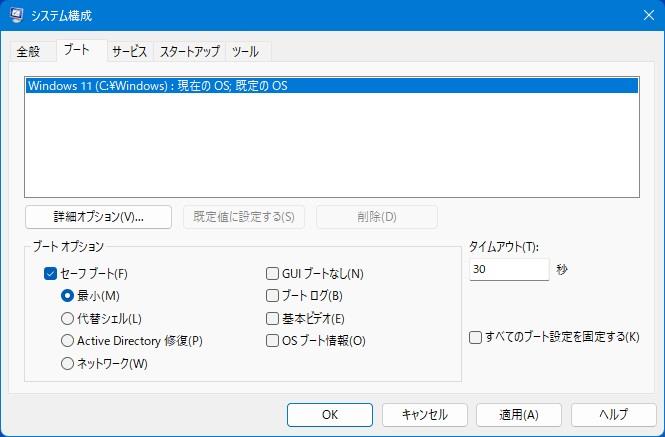
Task: Close the システム構成 dialog
Action: click(x=648, y=15)
